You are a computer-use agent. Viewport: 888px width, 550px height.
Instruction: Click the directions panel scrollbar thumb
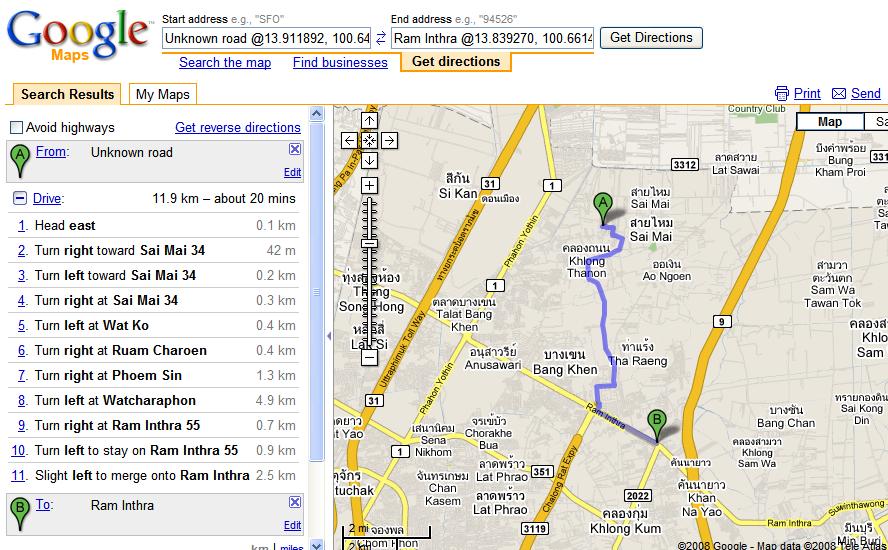point(317,292)
